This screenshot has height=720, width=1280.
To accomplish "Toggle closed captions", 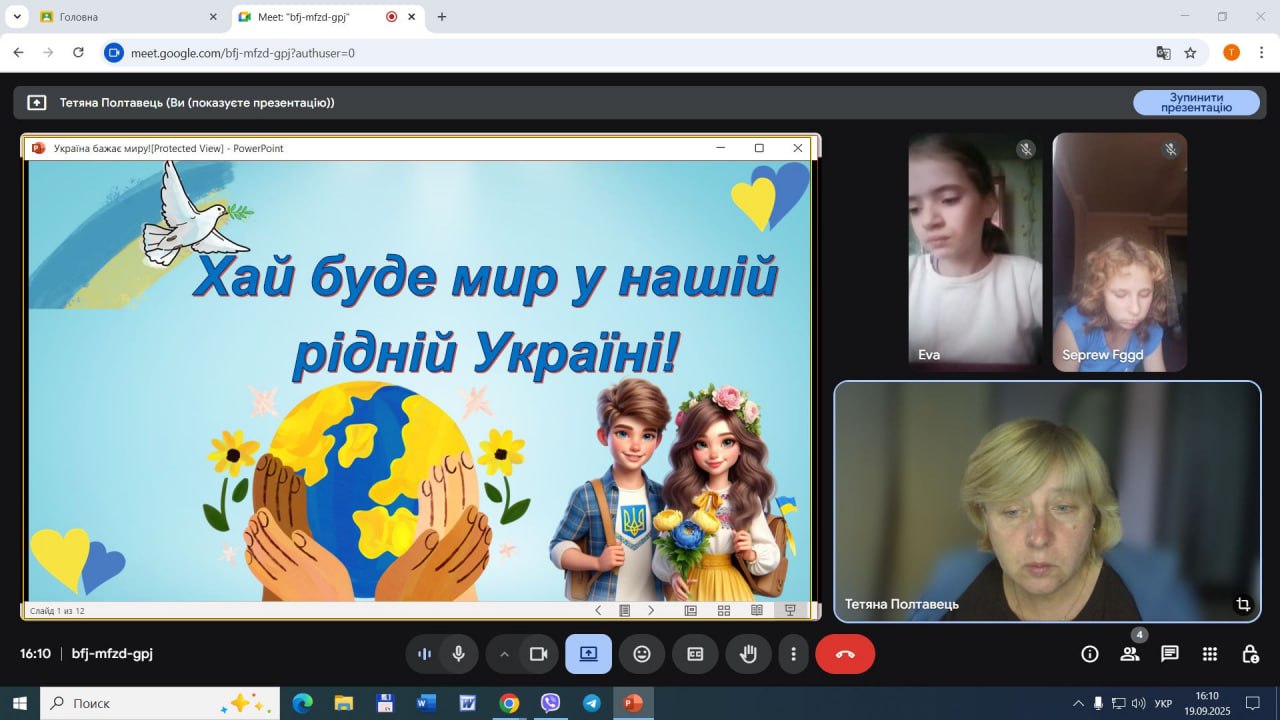I will click(695, 654).
